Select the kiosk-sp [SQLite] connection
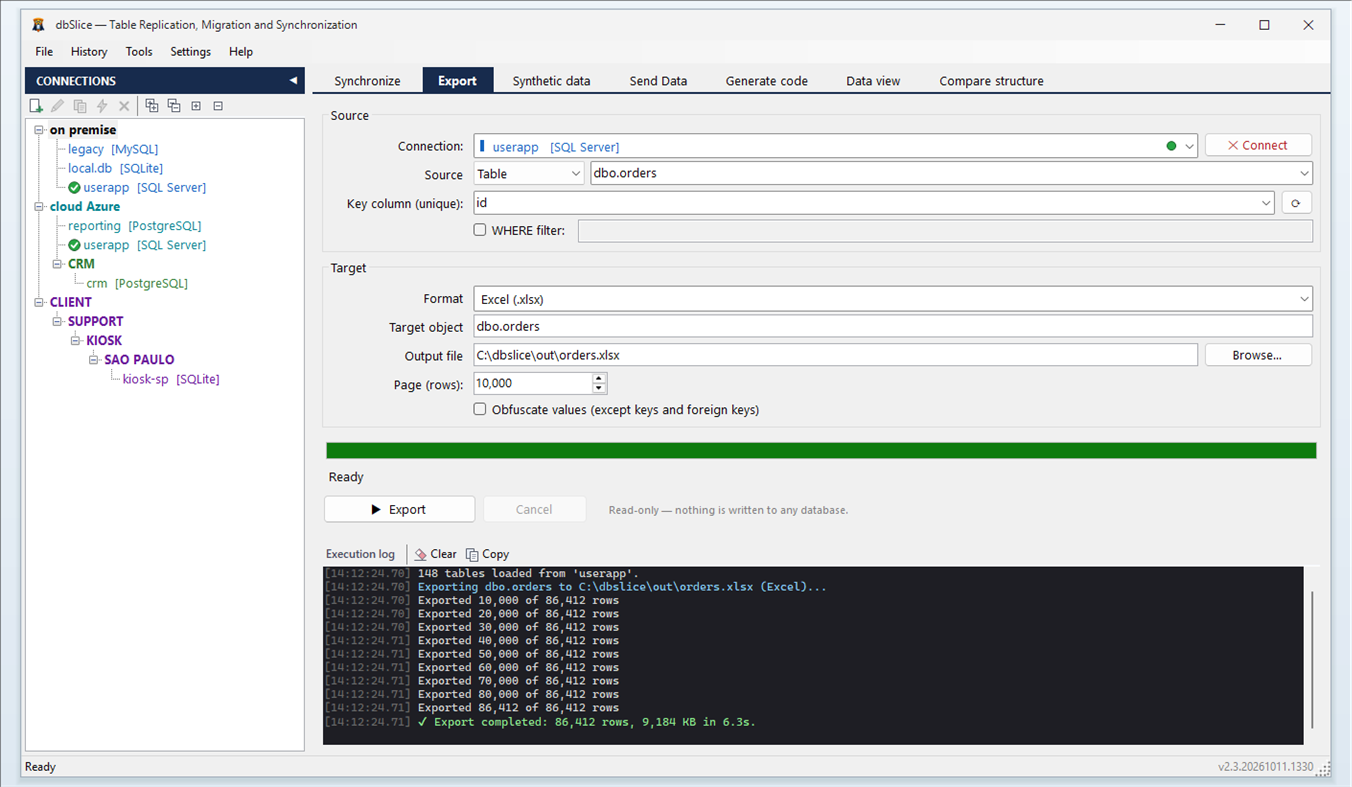Viewport: 1352px width, 787px height. (x=171, y=379)
